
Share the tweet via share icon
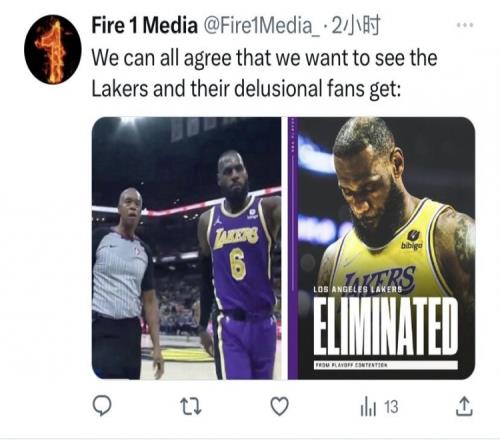tap(464, 406)
